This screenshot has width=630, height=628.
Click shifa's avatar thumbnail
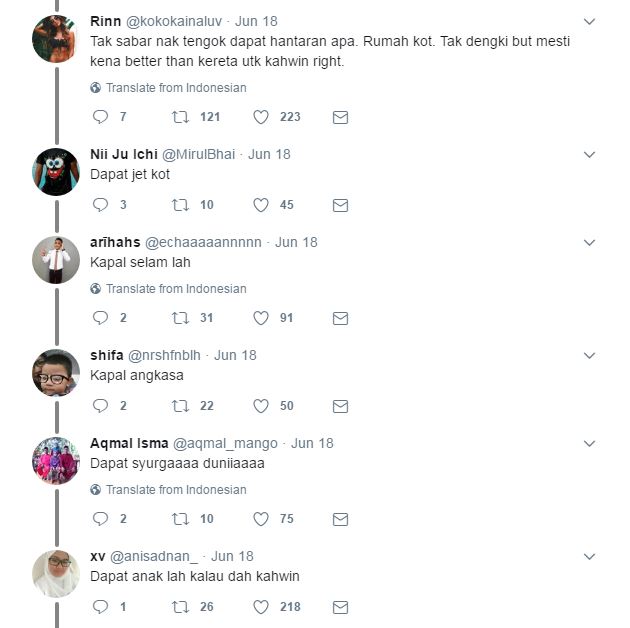pyautogui.click(x=56, y=373)
